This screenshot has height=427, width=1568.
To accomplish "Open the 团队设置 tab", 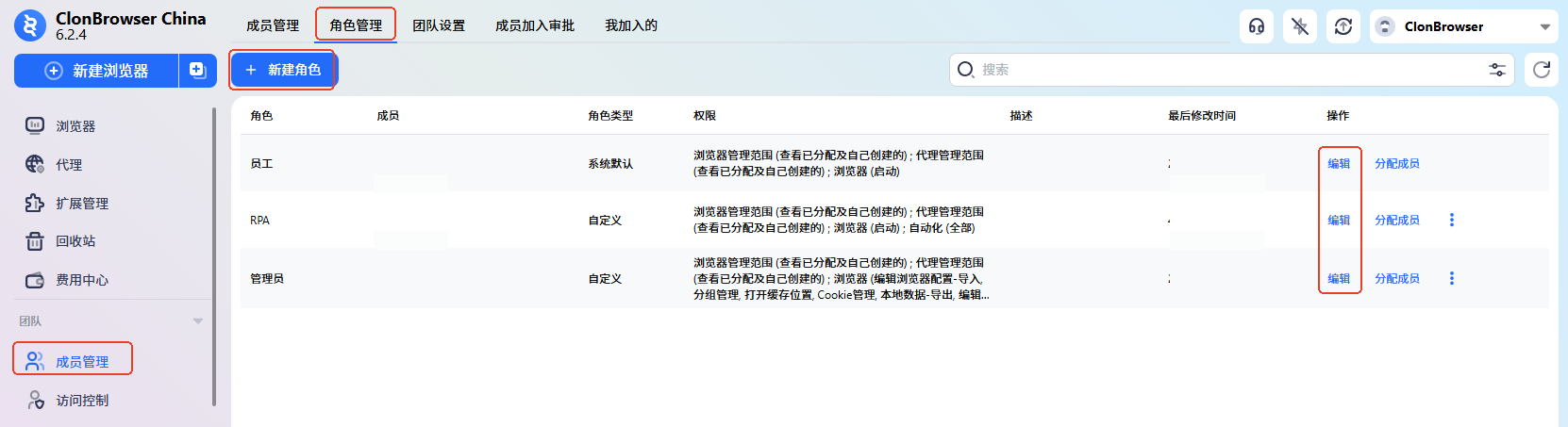I will pyautogui.click(x=439, y=25).
